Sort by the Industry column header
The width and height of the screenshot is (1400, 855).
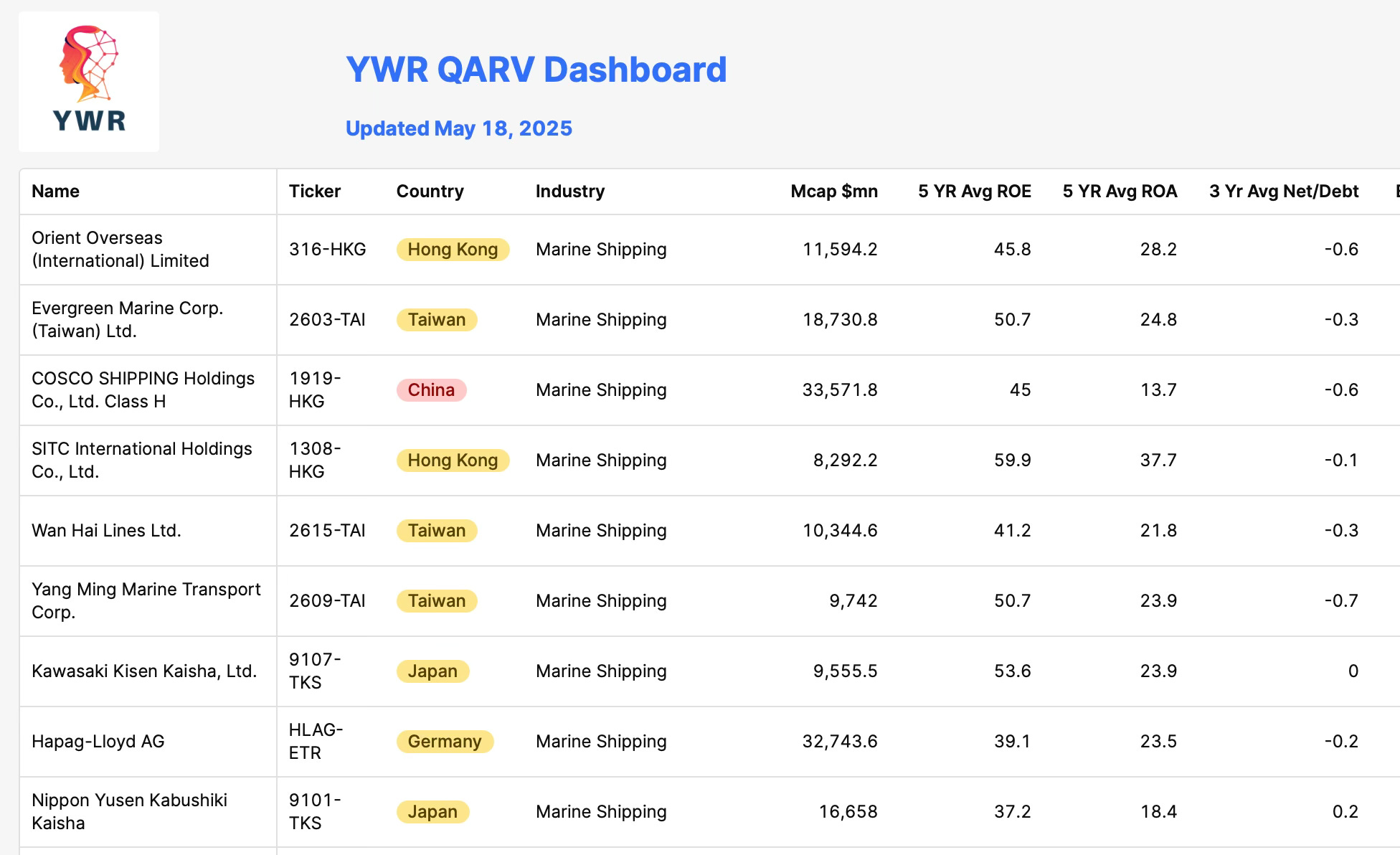click(570, 192)
